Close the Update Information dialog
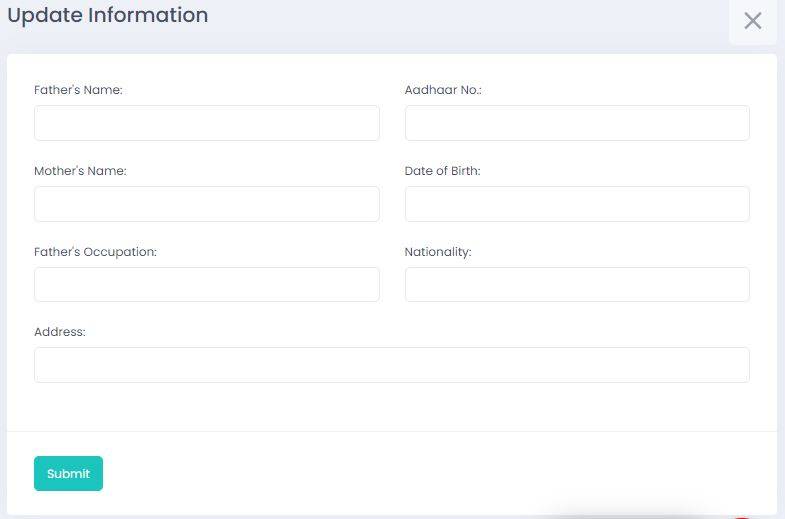785x519 pixels. click(752, 21)
